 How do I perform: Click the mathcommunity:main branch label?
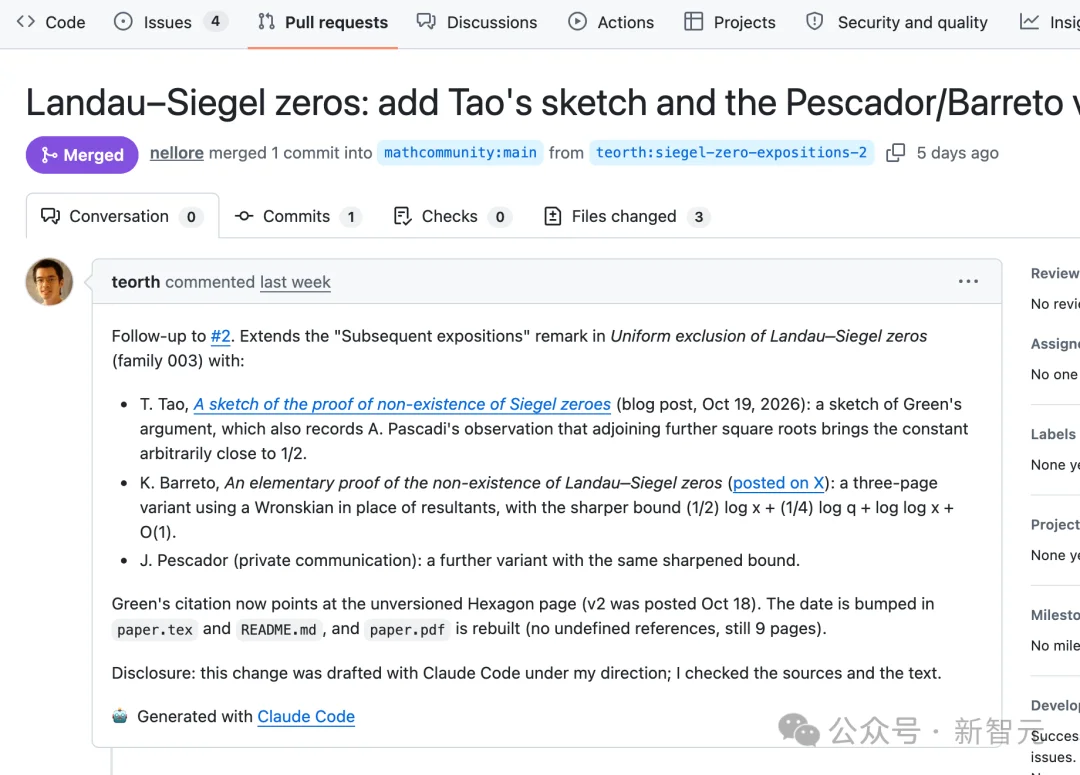pos(460,152)
